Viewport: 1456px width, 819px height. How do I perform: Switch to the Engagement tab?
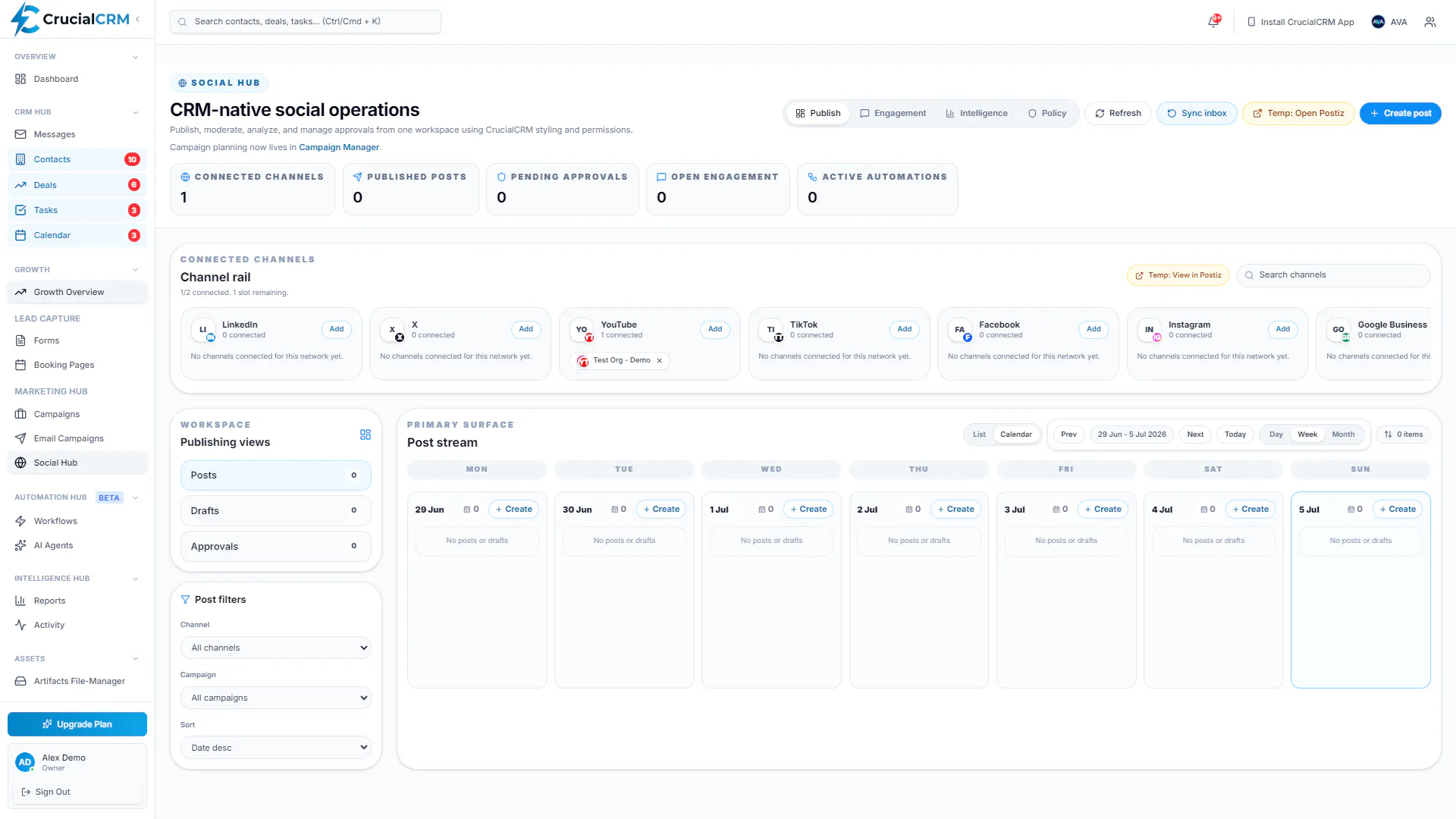click(893, 113)
